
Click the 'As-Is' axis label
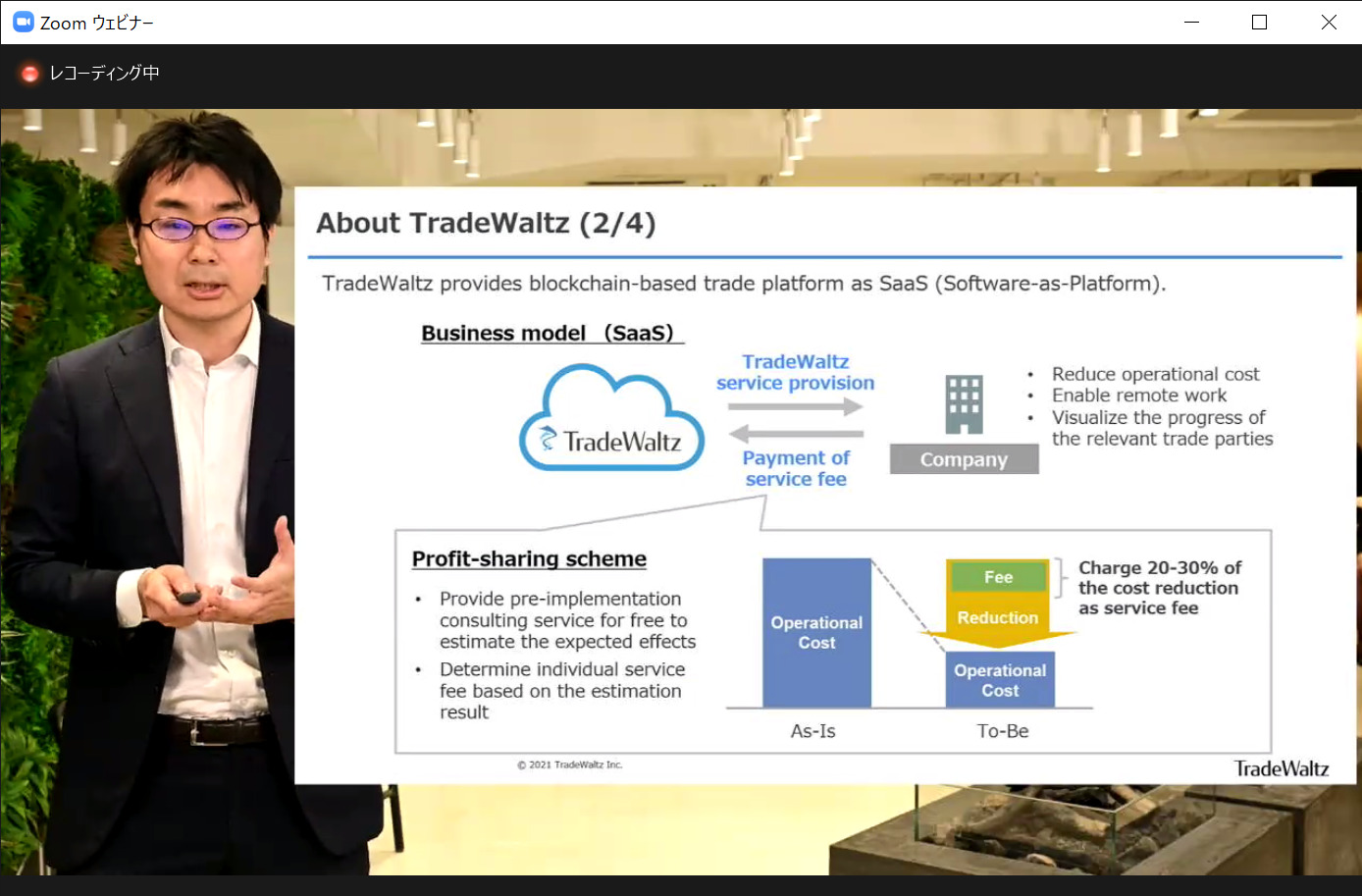(813, 731)
